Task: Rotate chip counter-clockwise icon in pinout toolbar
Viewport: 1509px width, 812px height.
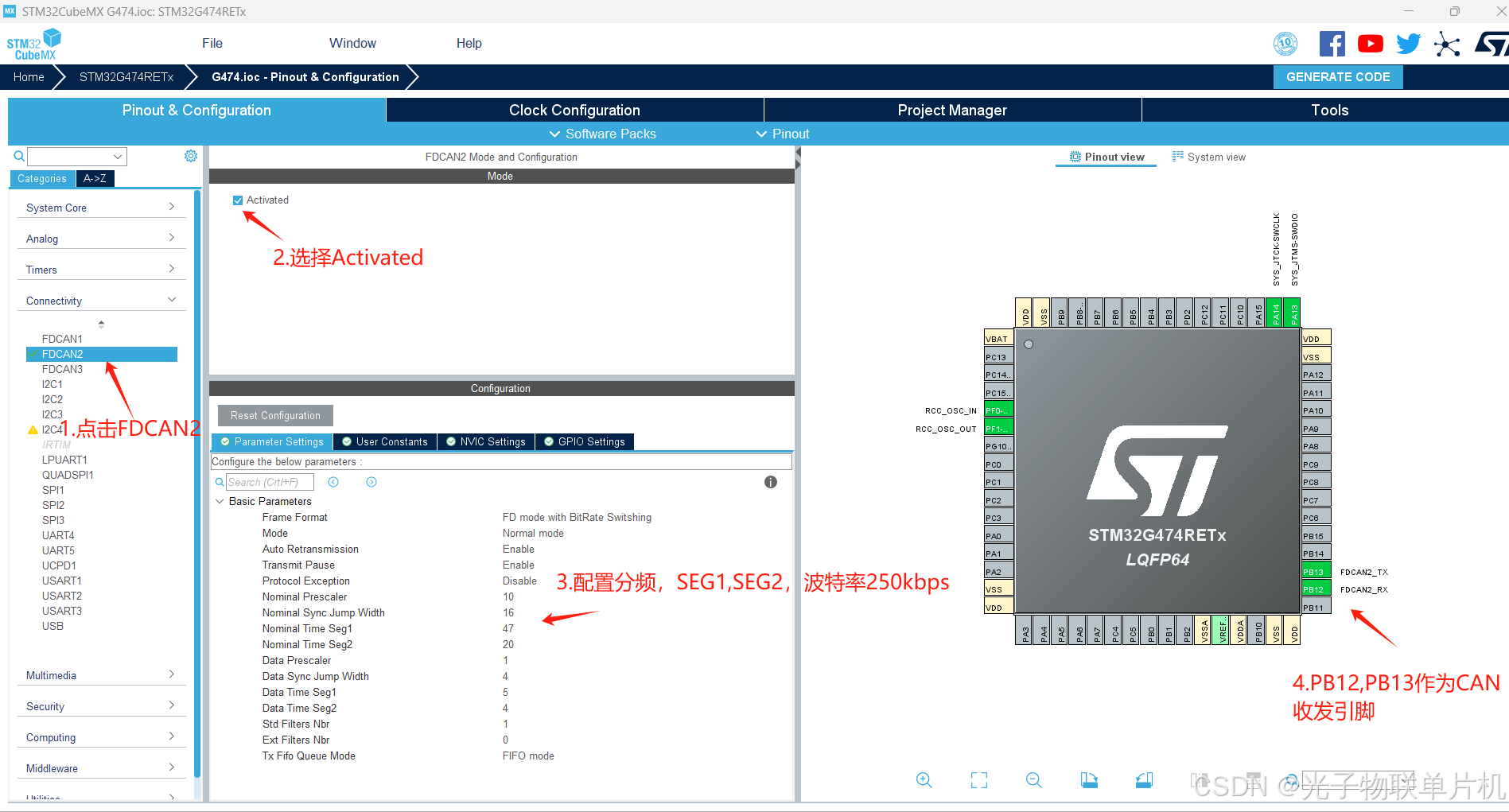Action: 1144,780
